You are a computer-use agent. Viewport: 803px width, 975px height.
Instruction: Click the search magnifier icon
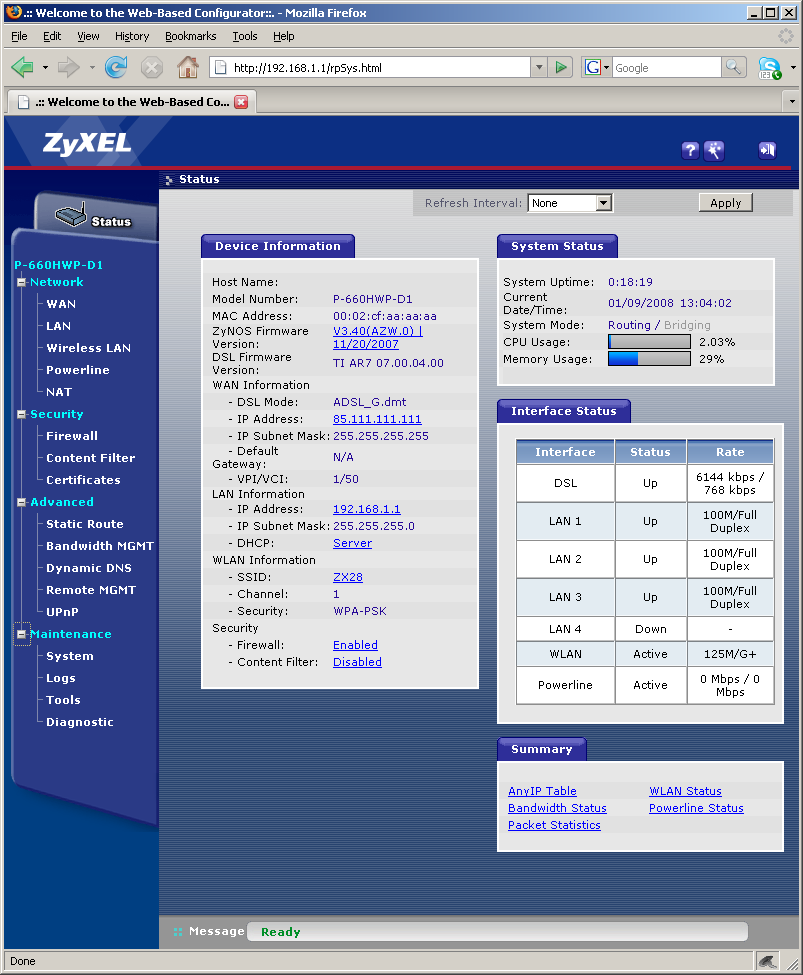point(734,67)
